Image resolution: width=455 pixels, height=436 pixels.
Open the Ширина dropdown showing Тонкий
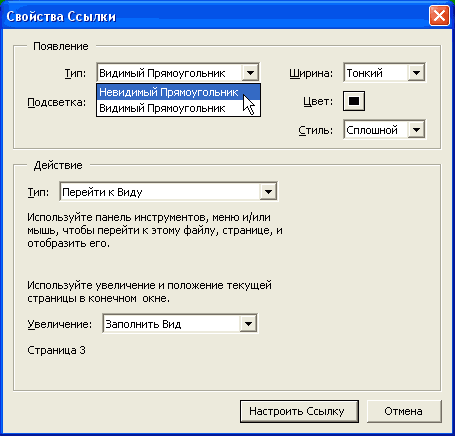[x=384, y=72]
